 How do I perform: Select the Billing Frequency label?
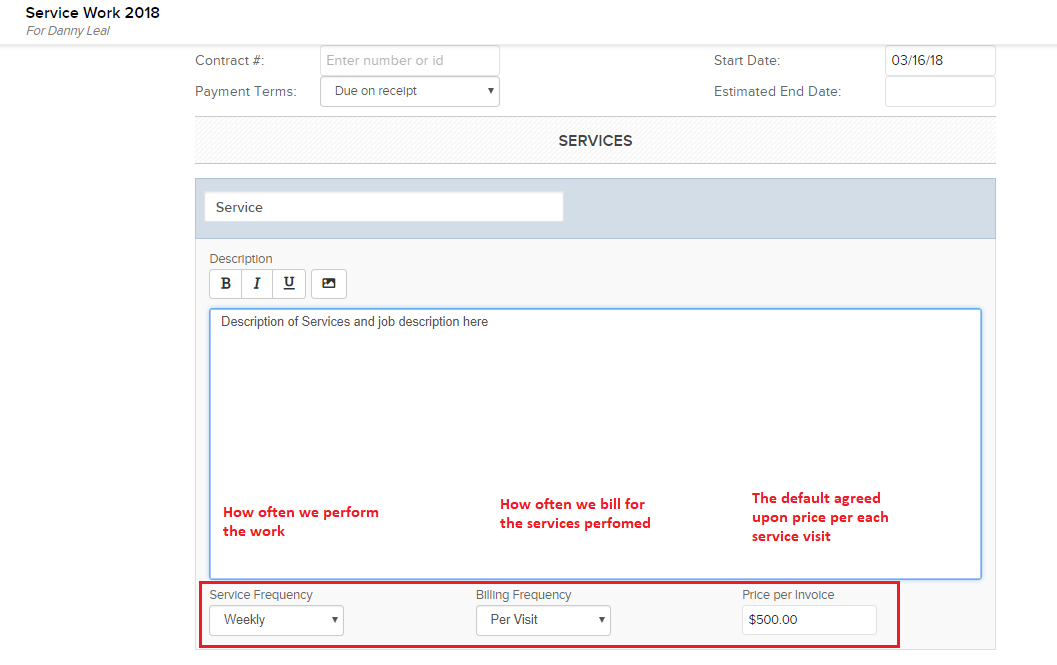point(524,595)
